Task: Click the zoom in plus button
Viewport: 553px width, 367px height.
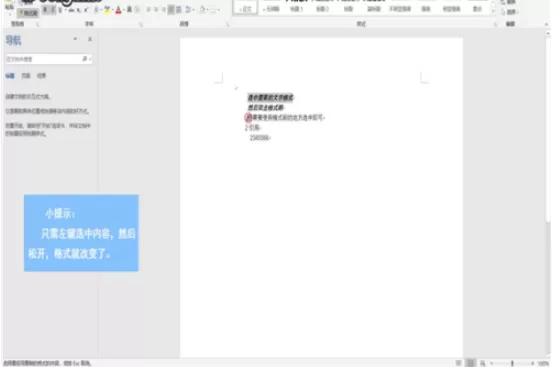Action: pos(533,363)
